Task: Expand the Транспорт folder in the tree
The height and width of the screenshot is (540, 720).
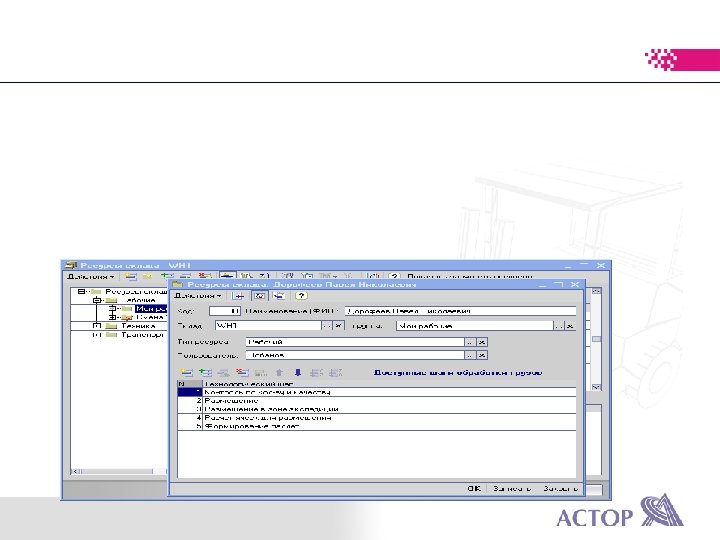Action: coord(97,335)
